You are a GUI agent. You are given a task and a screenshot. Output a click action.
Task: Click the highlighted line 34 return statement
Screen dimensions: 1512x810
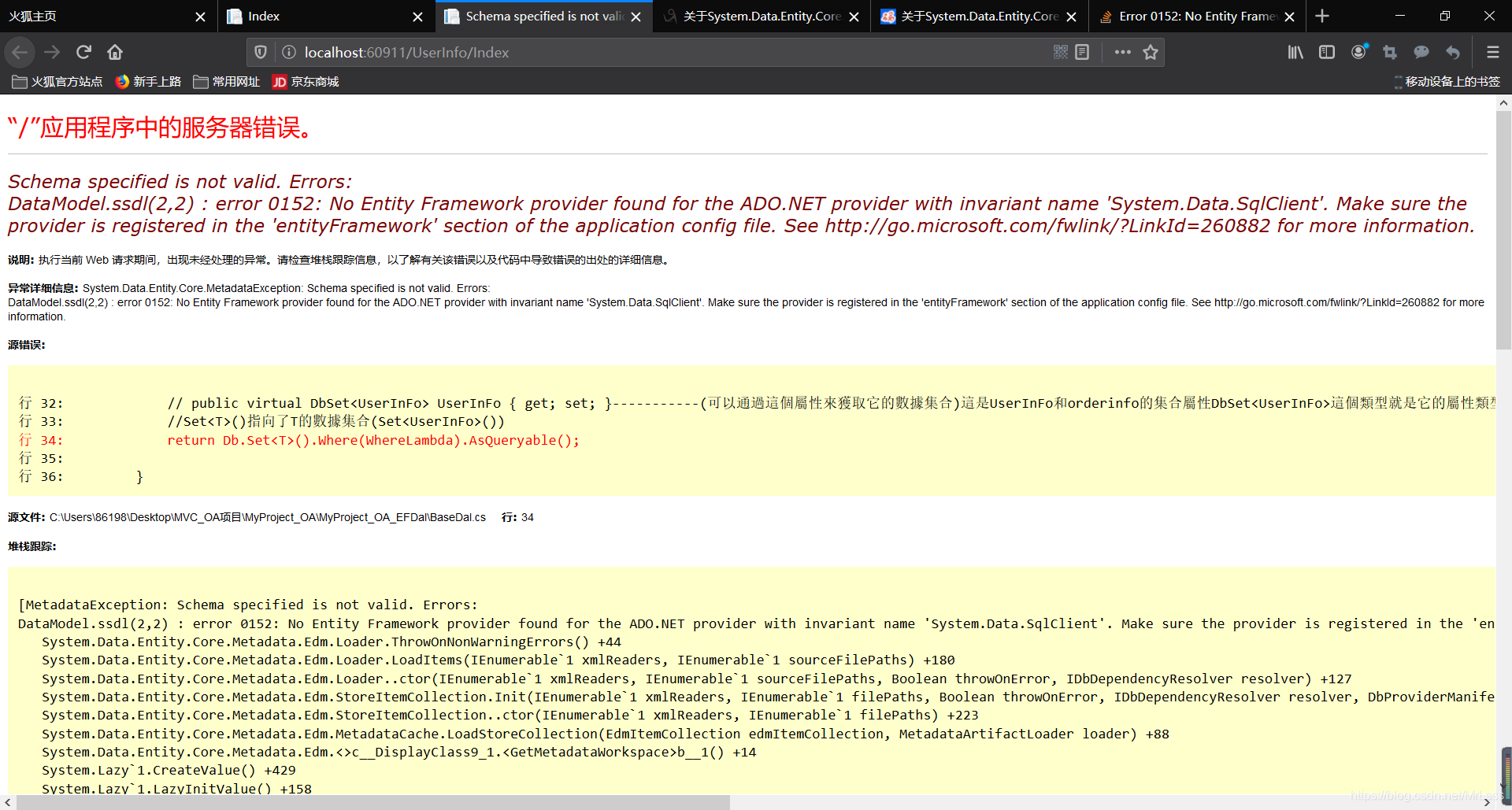tap(373, 441)
